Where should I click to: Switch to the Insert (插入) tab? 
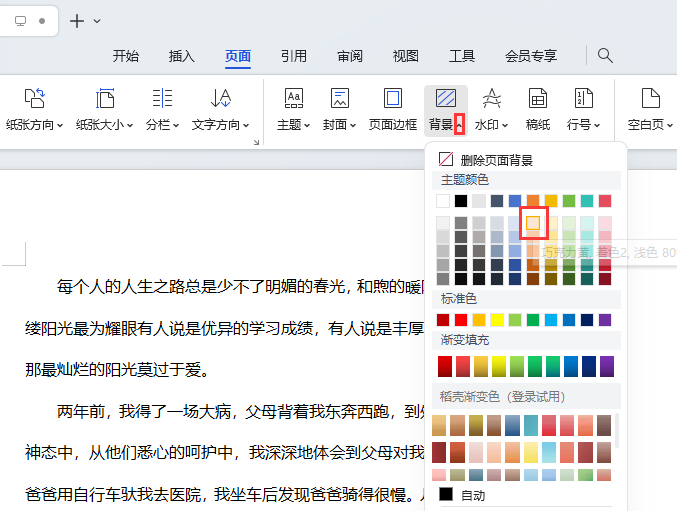[182, 56]
